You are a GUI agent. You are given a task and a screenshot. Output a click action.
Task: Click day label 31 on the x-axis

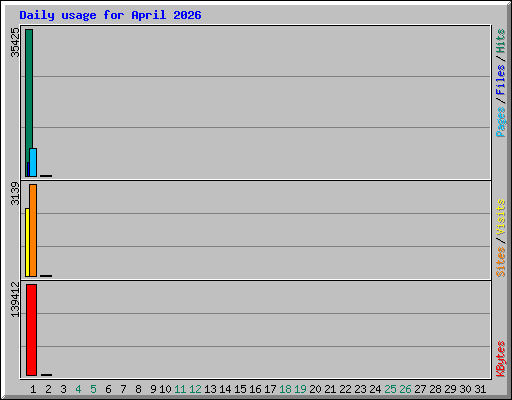coord(480,389)
